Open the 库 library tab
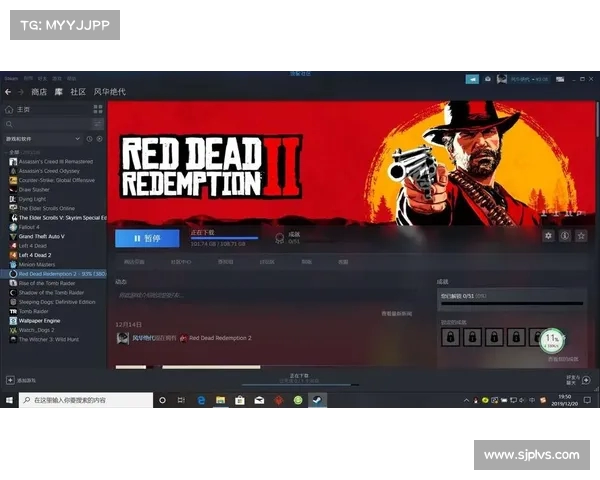The width and height of the screenshot is (600, 480). click(x=59, y=92)
